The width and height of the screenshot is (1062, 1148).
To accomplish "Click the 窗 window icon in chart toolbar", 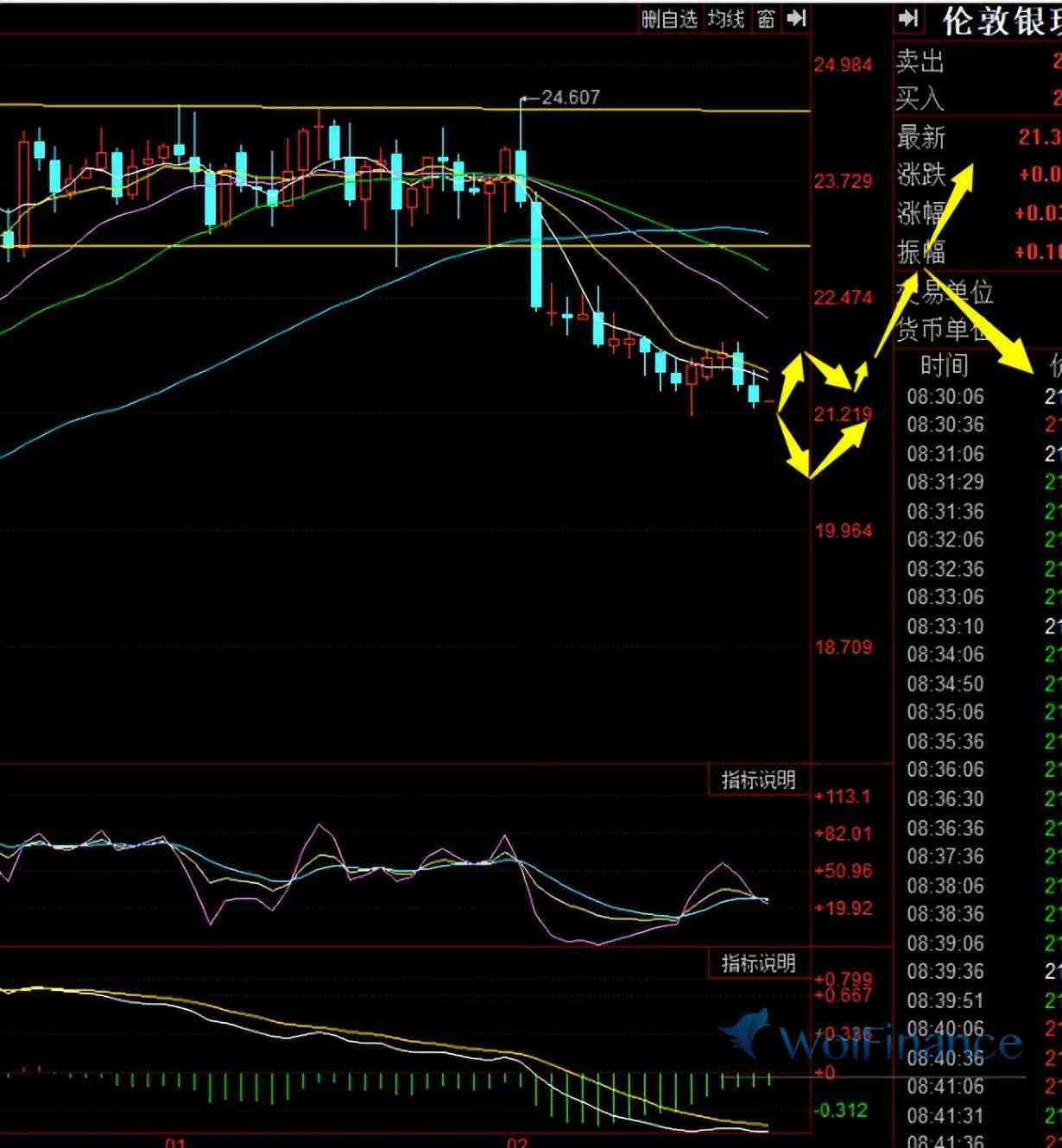I will coord(766,18).
